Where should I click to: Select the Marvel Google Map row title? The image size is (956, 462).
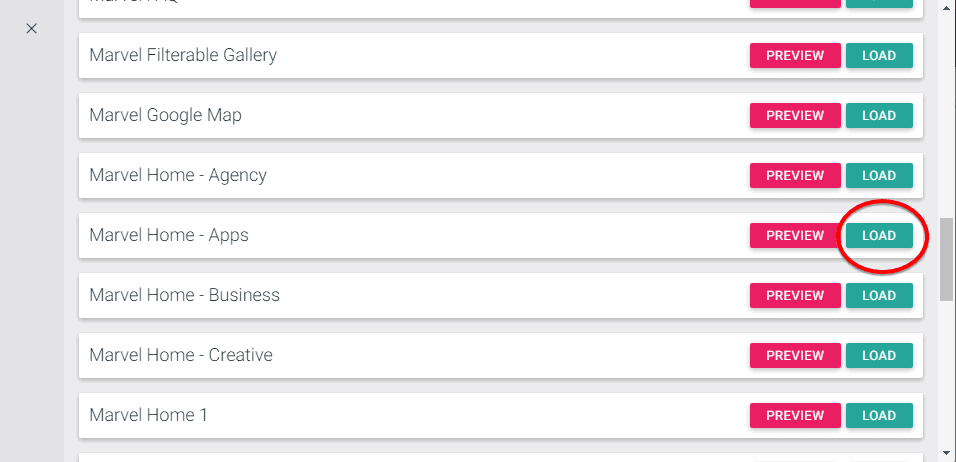[x=165, y=115]
